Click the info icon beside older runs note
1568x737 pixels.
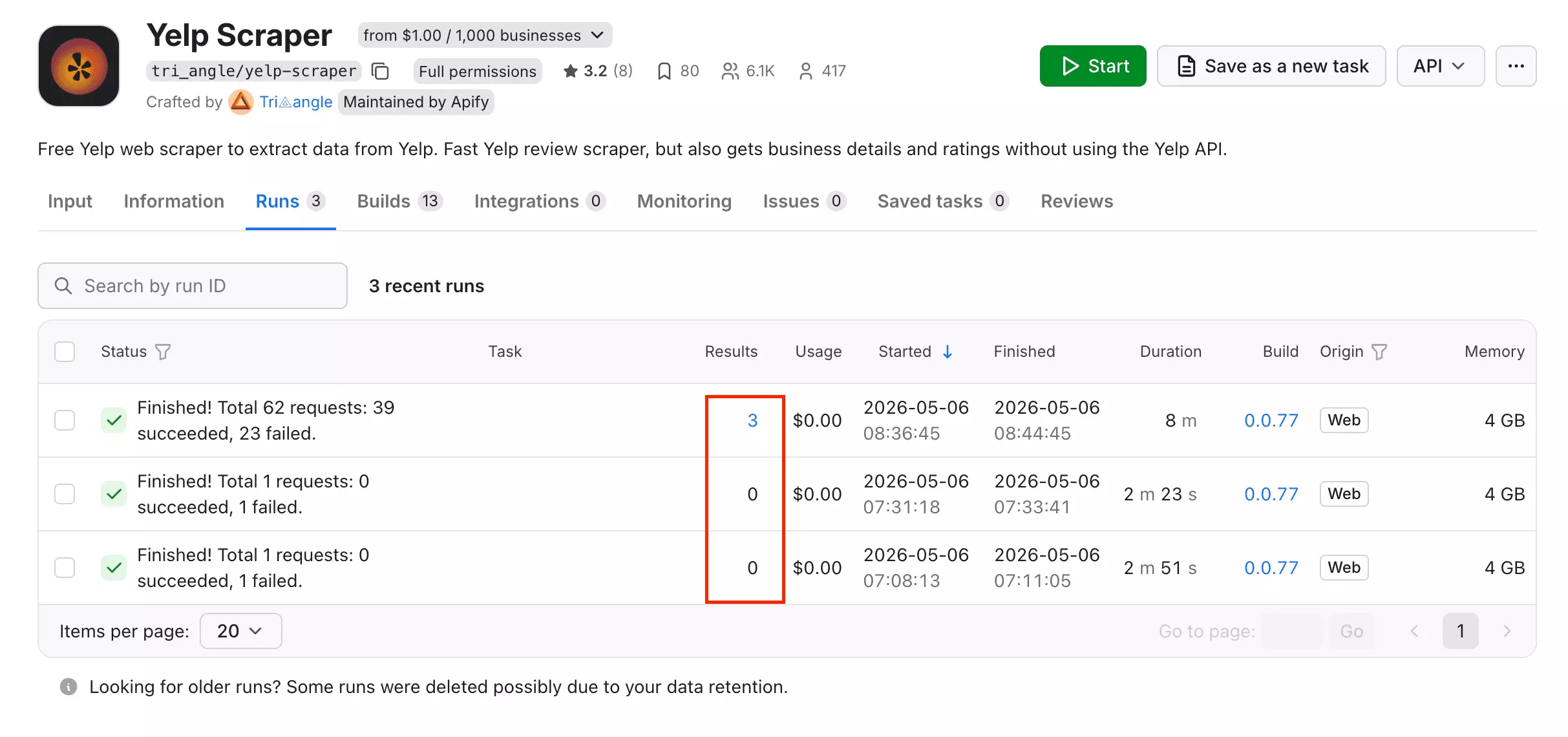(69, 687)
